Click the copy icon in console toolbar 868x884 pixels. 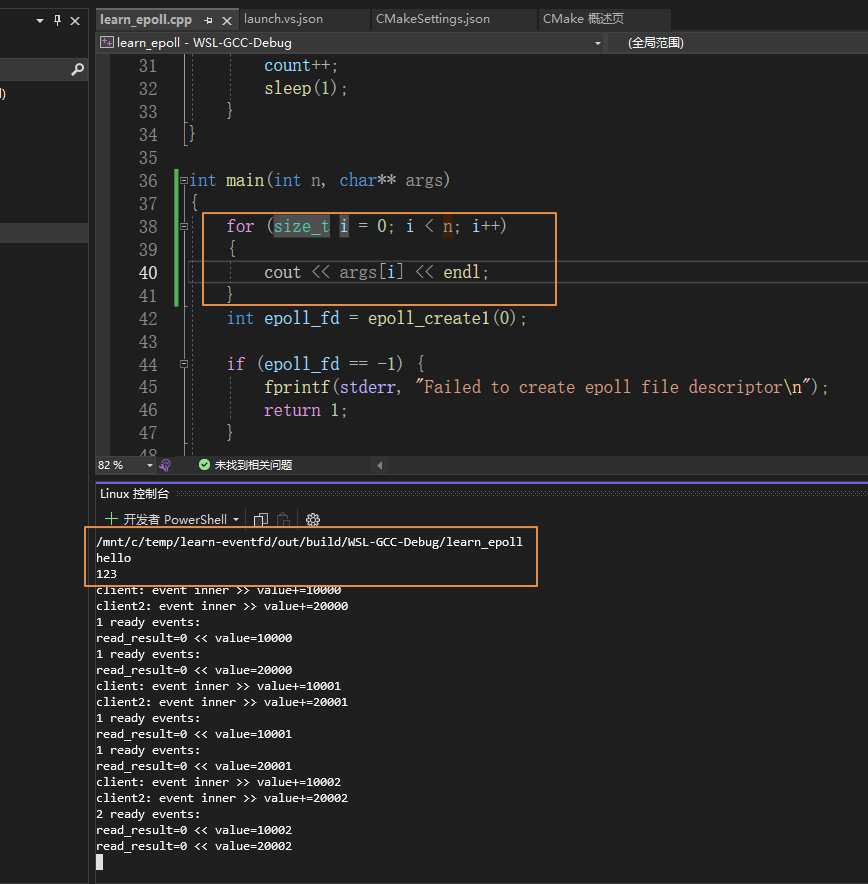coord(260,519)
